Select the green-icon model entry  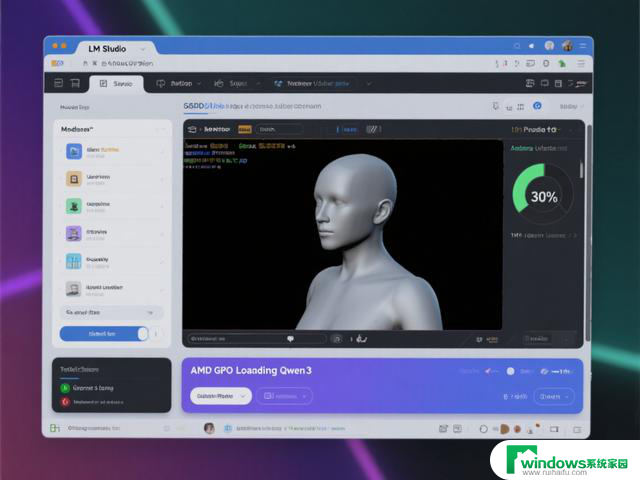point(112,206)
